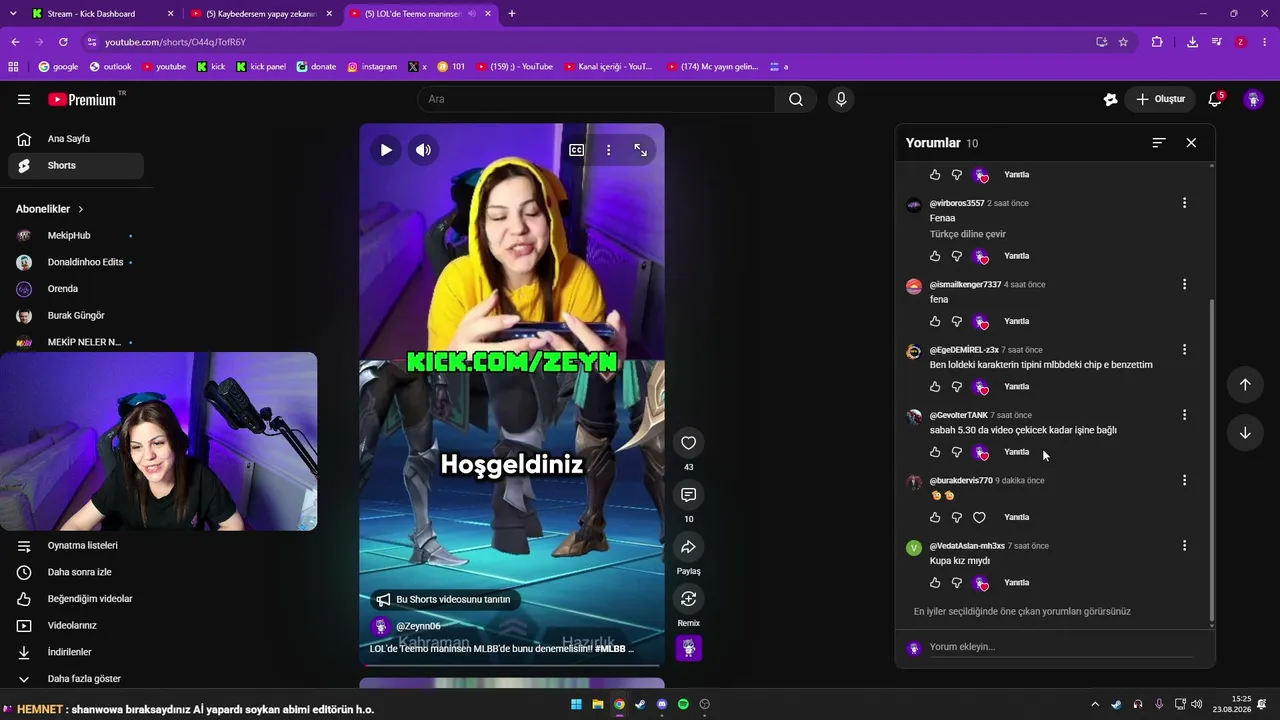Dislike the comment by @VedatAslan-mh3xs

pyautogui.click(x=957, y=583)
